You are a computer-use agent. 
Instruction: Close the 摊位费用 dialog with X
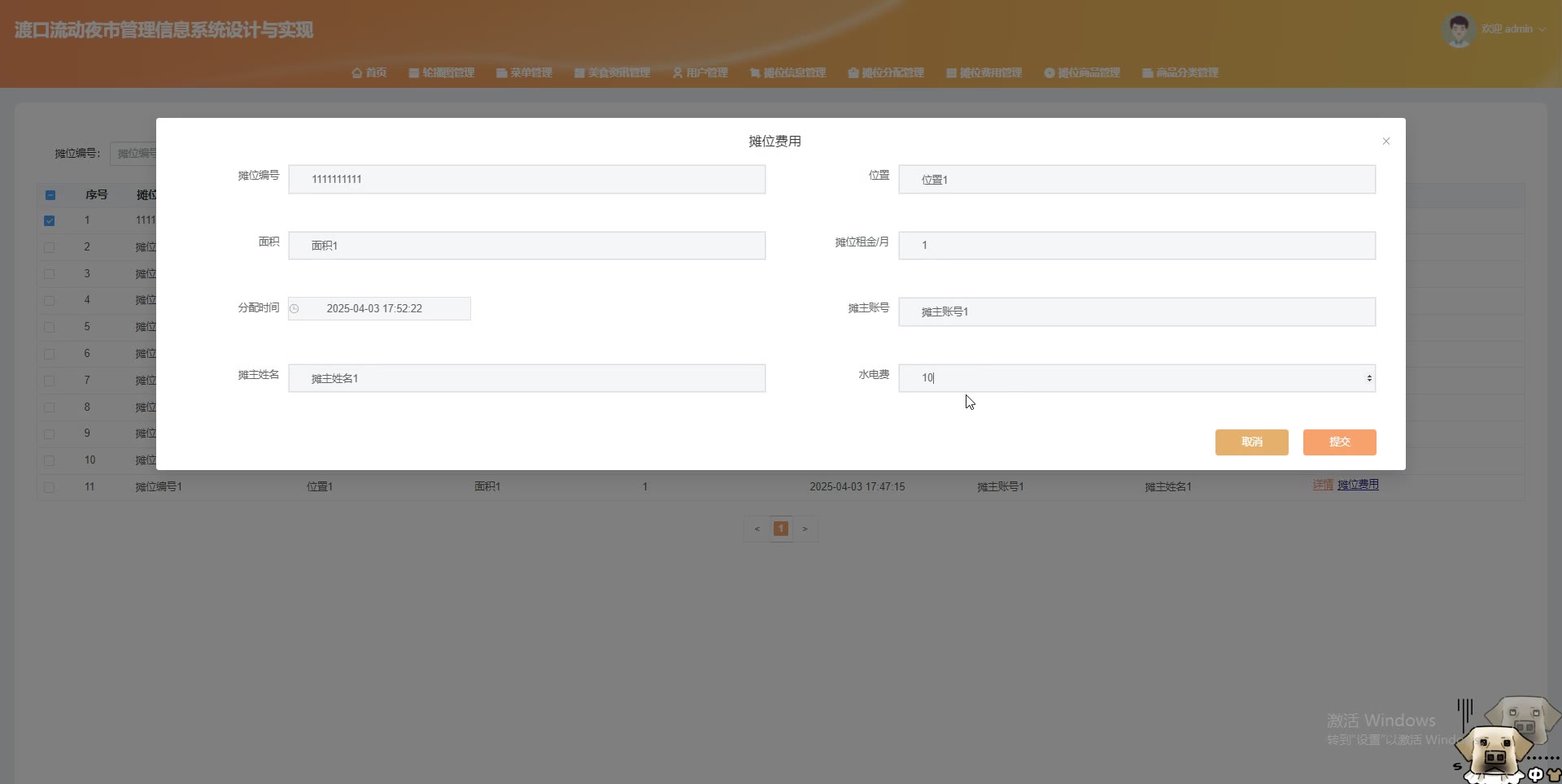1386,142
